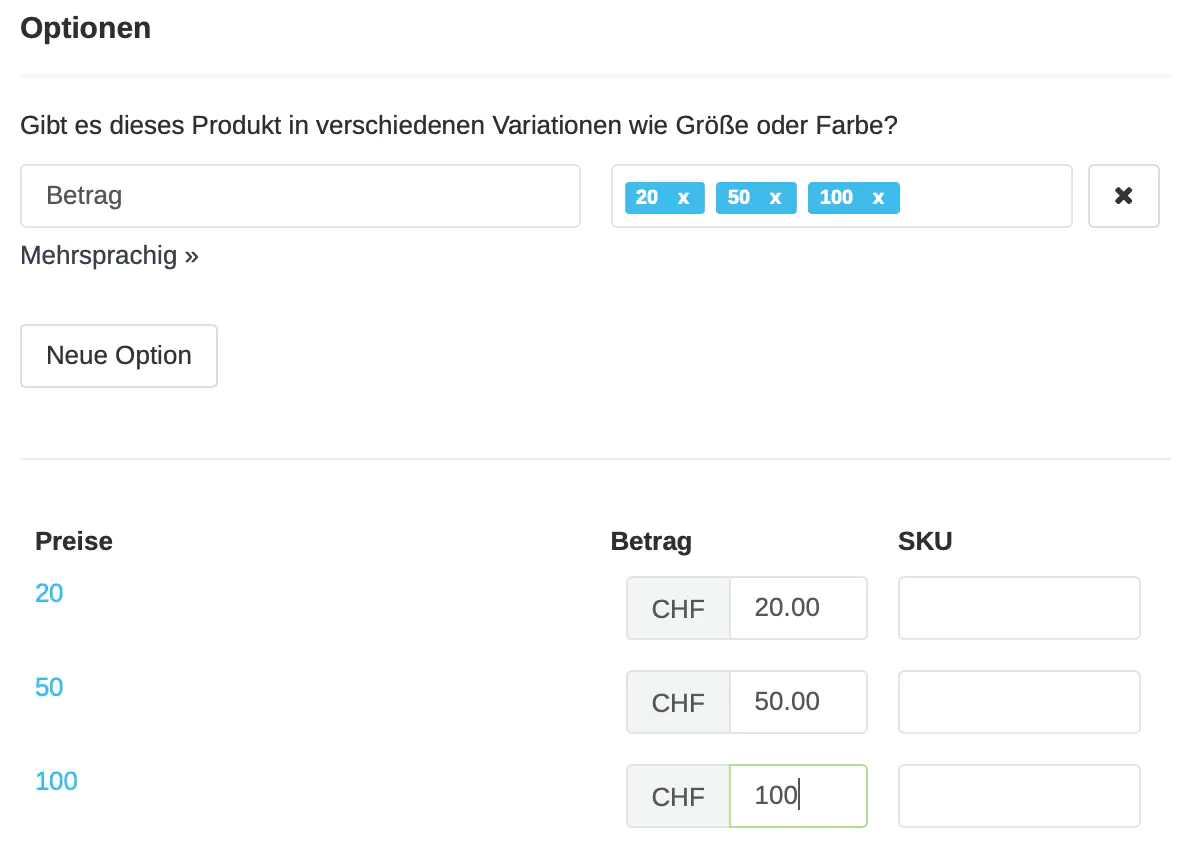Edit the 50.00 price amount field
Viewport: 1190px width, 864px height.
(x=797, y=702)
